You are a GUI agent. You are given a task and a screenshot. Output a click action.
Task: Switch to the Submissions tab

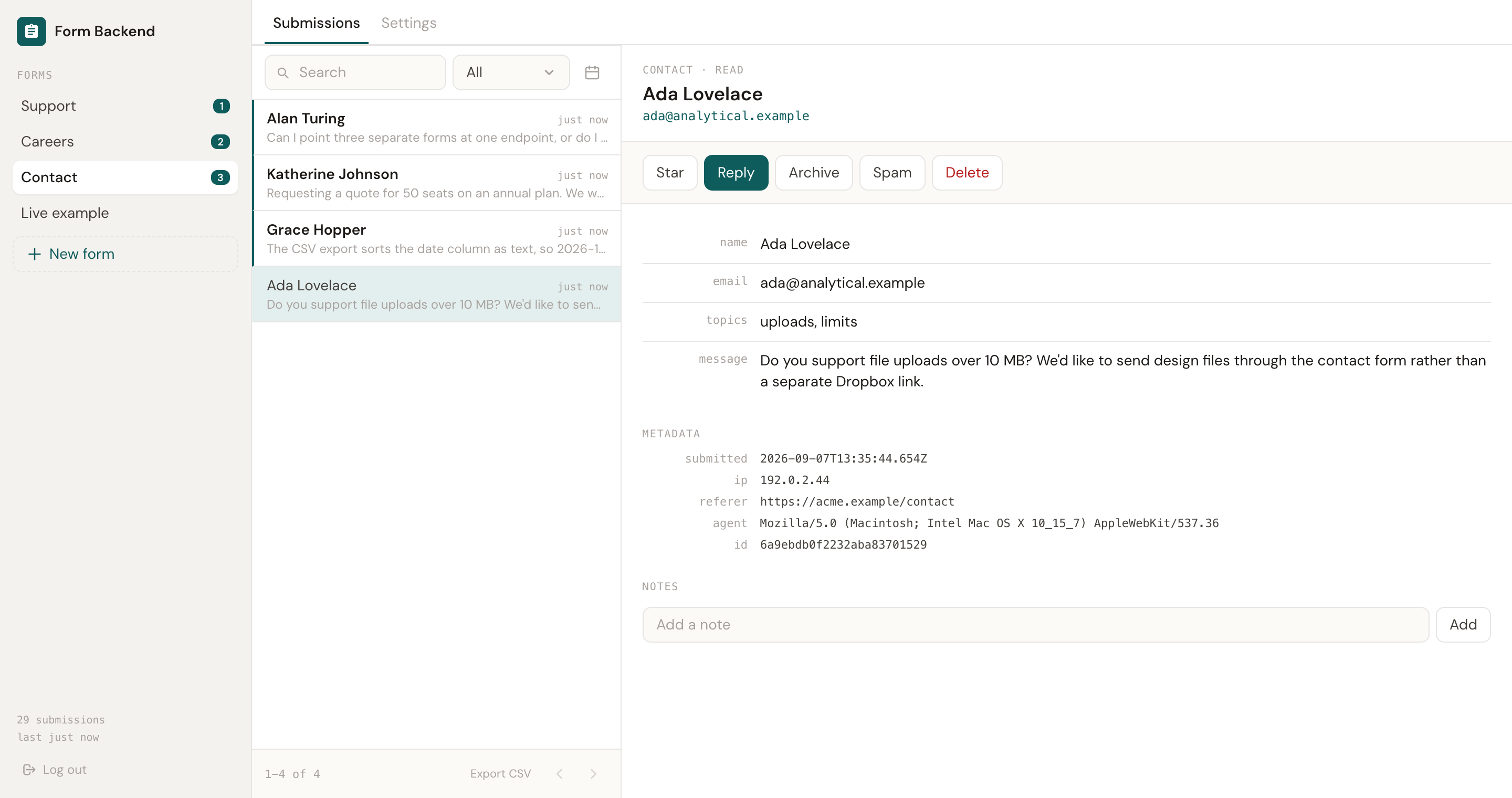click(x=317, y=23)
